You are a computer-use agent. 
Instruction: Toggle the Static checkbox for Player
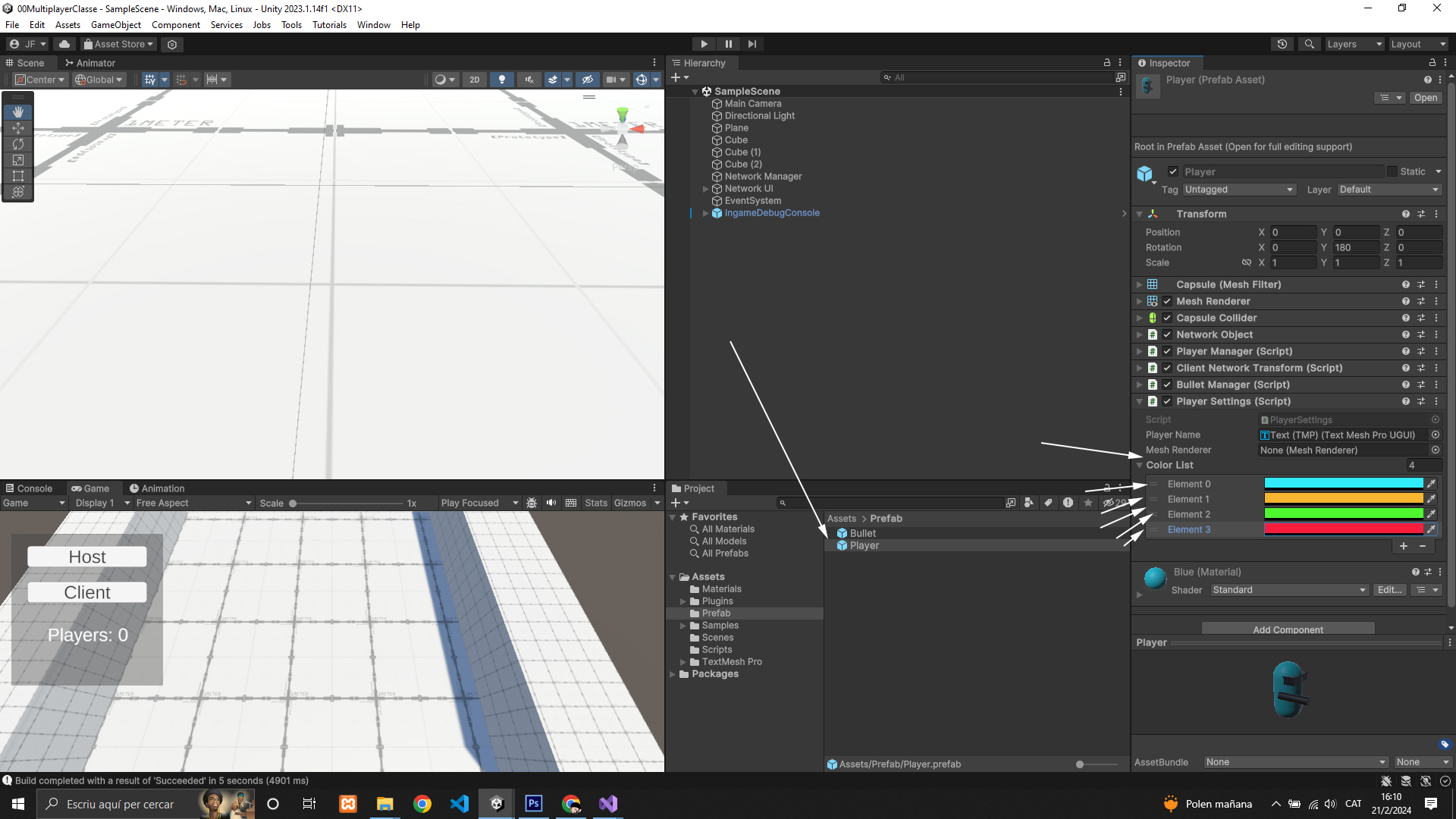click(1392, 171)
